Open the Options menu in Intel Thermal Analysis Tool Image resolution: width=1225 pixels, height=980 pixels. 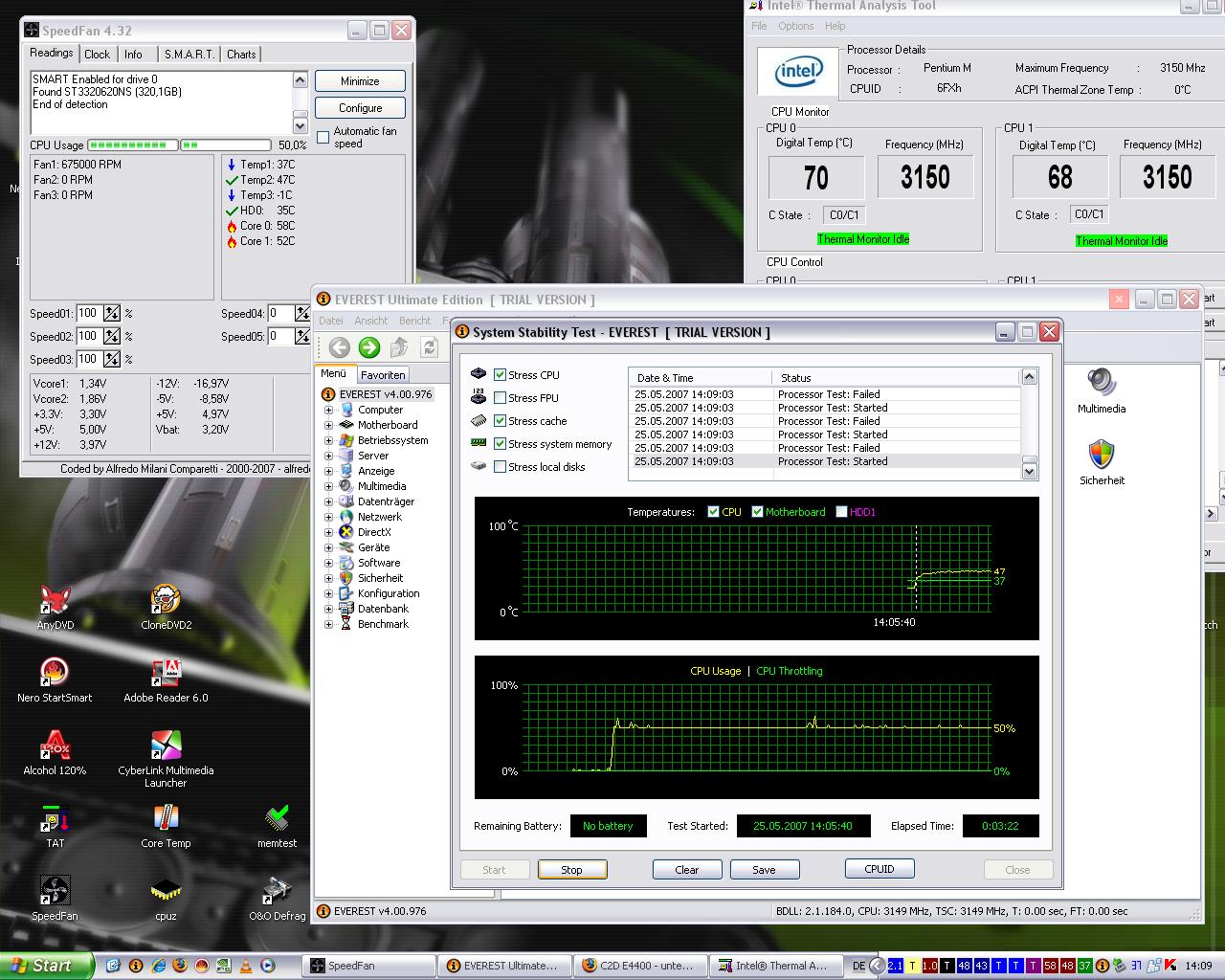795,26
